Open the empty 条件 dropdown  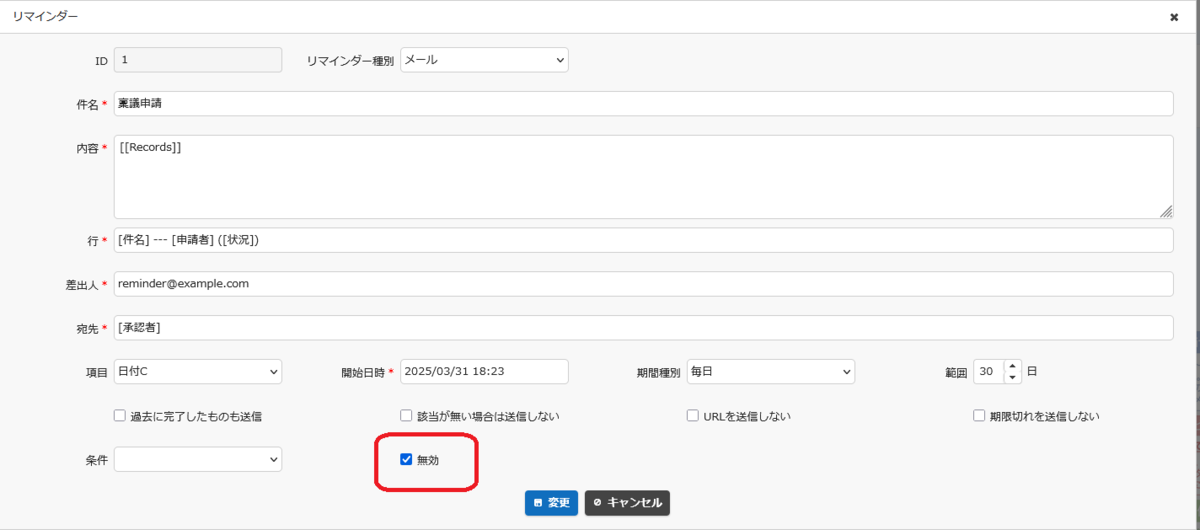click(x=198, y=459)
